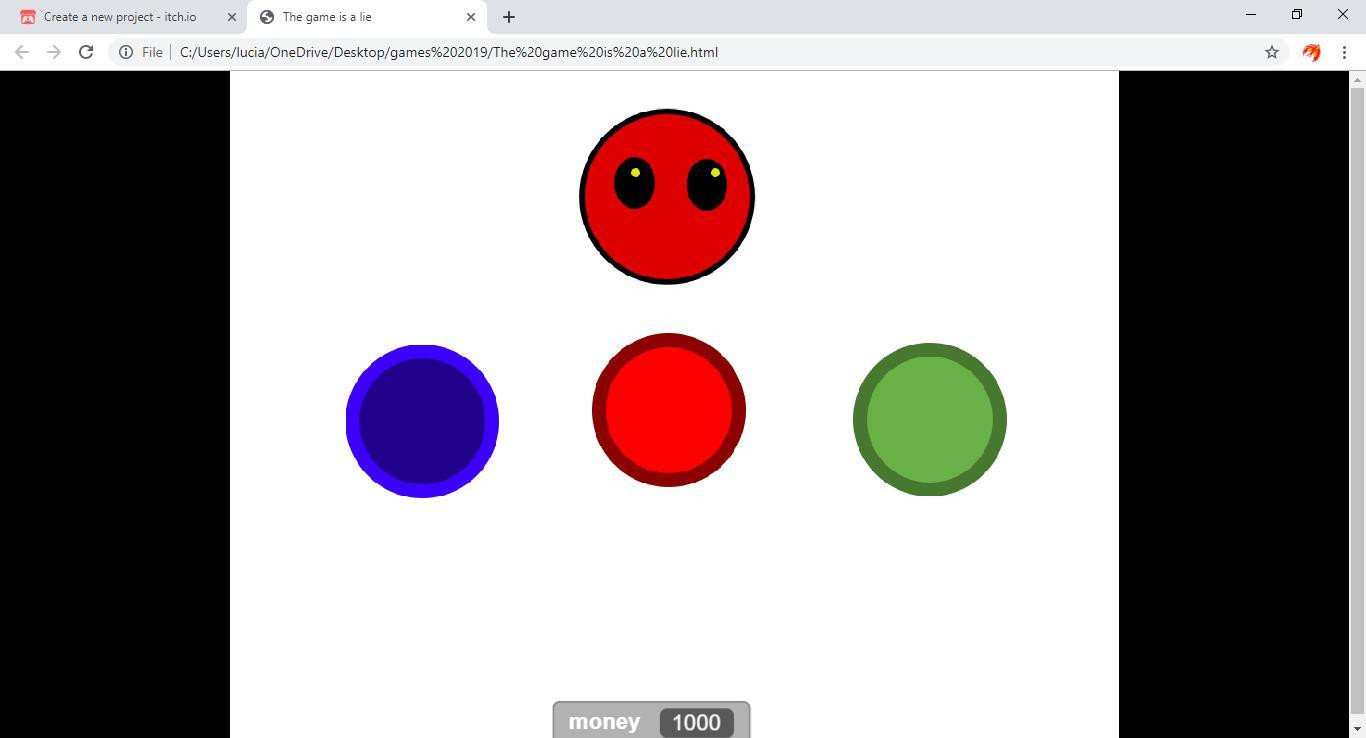Image resolution: width=1366 pixels, height=738 pixels.
Task: Close the 'The game is a lie' tab
Action: (471, 17)
